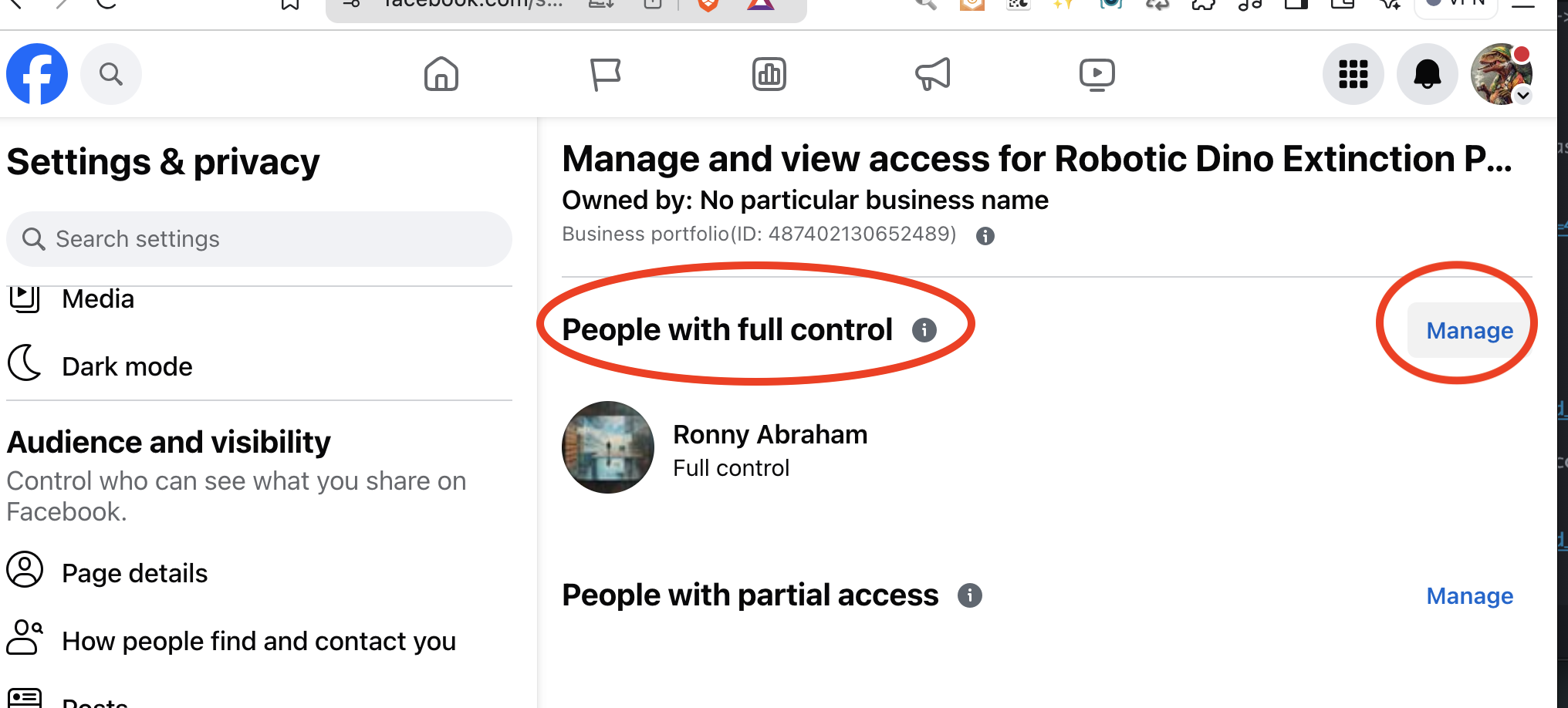
Task: Click Manage for People with partial access
Action: tap(1468, 595)
